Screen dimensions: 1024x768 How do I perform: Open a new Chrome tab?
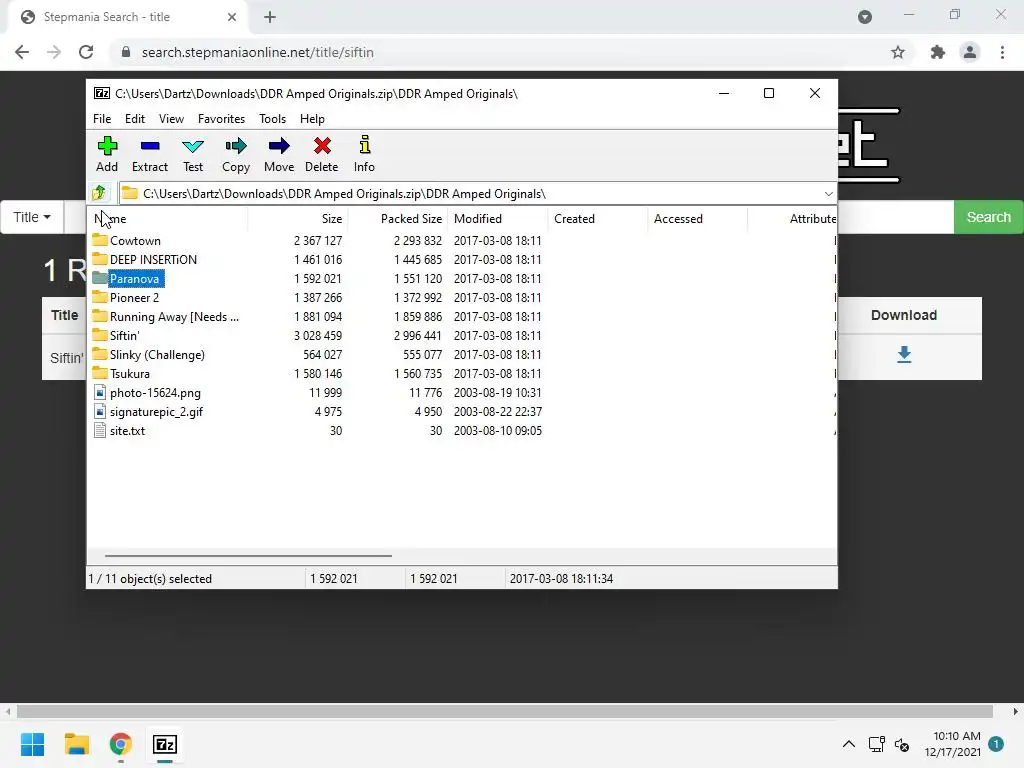coord(270,18)
